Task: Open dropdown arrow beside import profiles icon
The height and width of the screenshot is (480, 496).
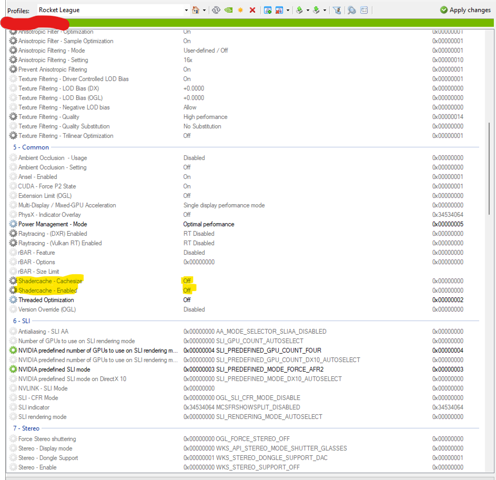Action: tap(324, 10)
